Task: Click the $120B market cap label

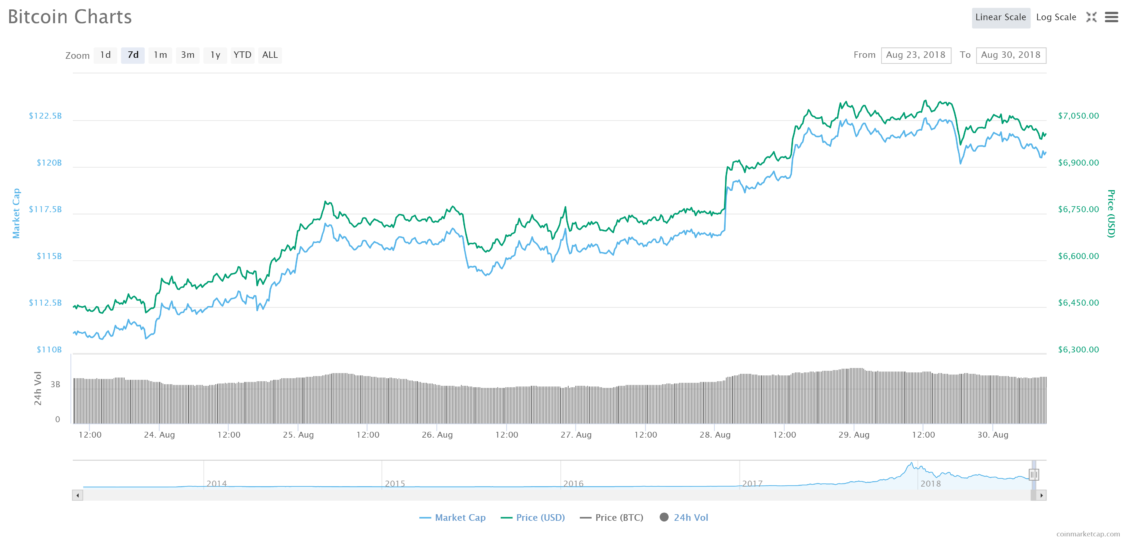Action: click(49, 163)
